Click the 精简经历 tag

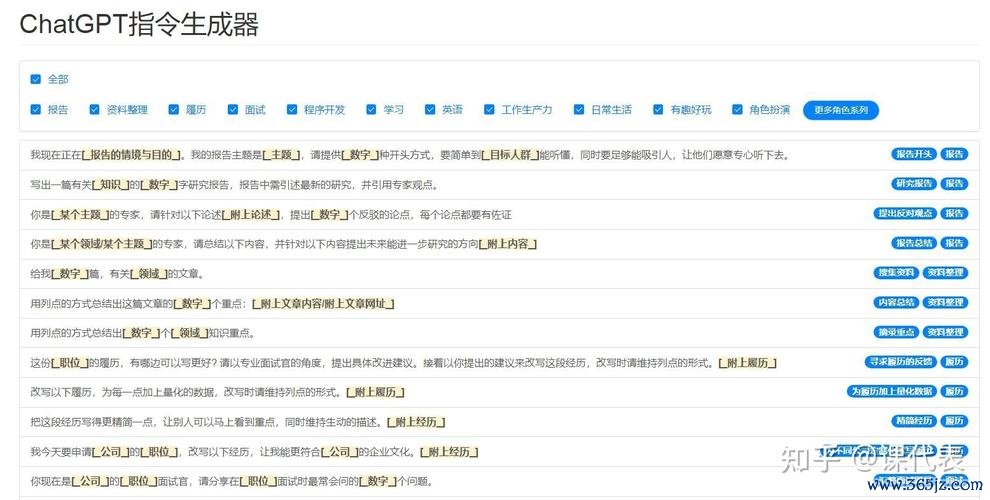click(x=914, y=421)
